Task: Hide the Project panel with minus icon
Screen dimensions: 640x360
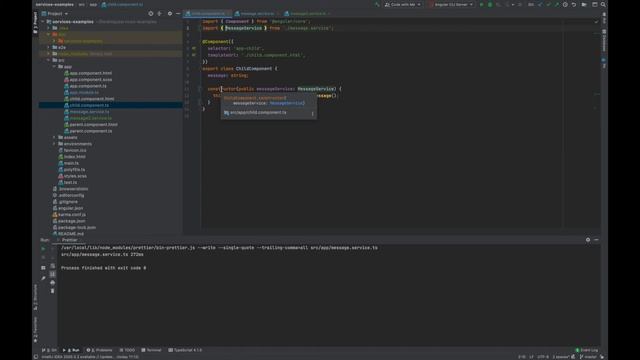Action: pos(178,13)
